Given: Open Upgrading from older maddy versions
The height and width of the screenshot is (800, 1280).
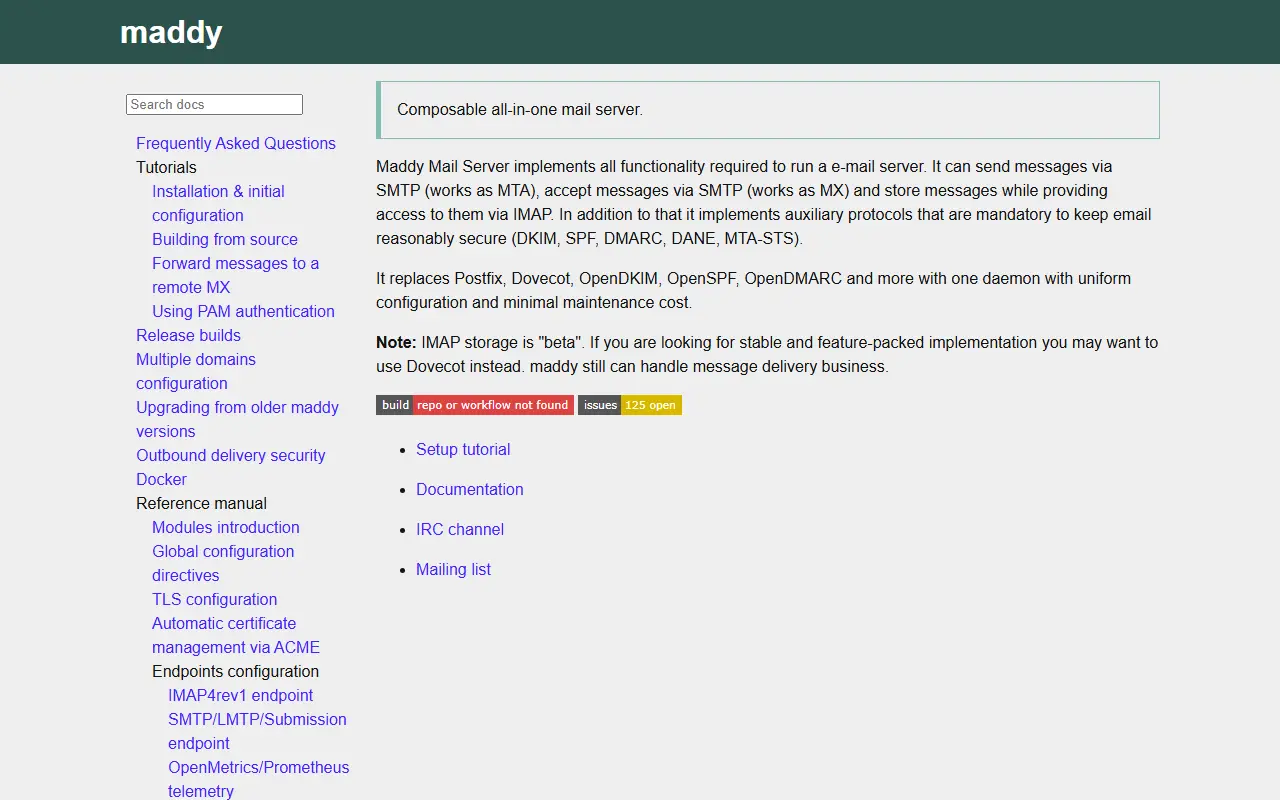Looking at the screenshot, I should 237,419.
